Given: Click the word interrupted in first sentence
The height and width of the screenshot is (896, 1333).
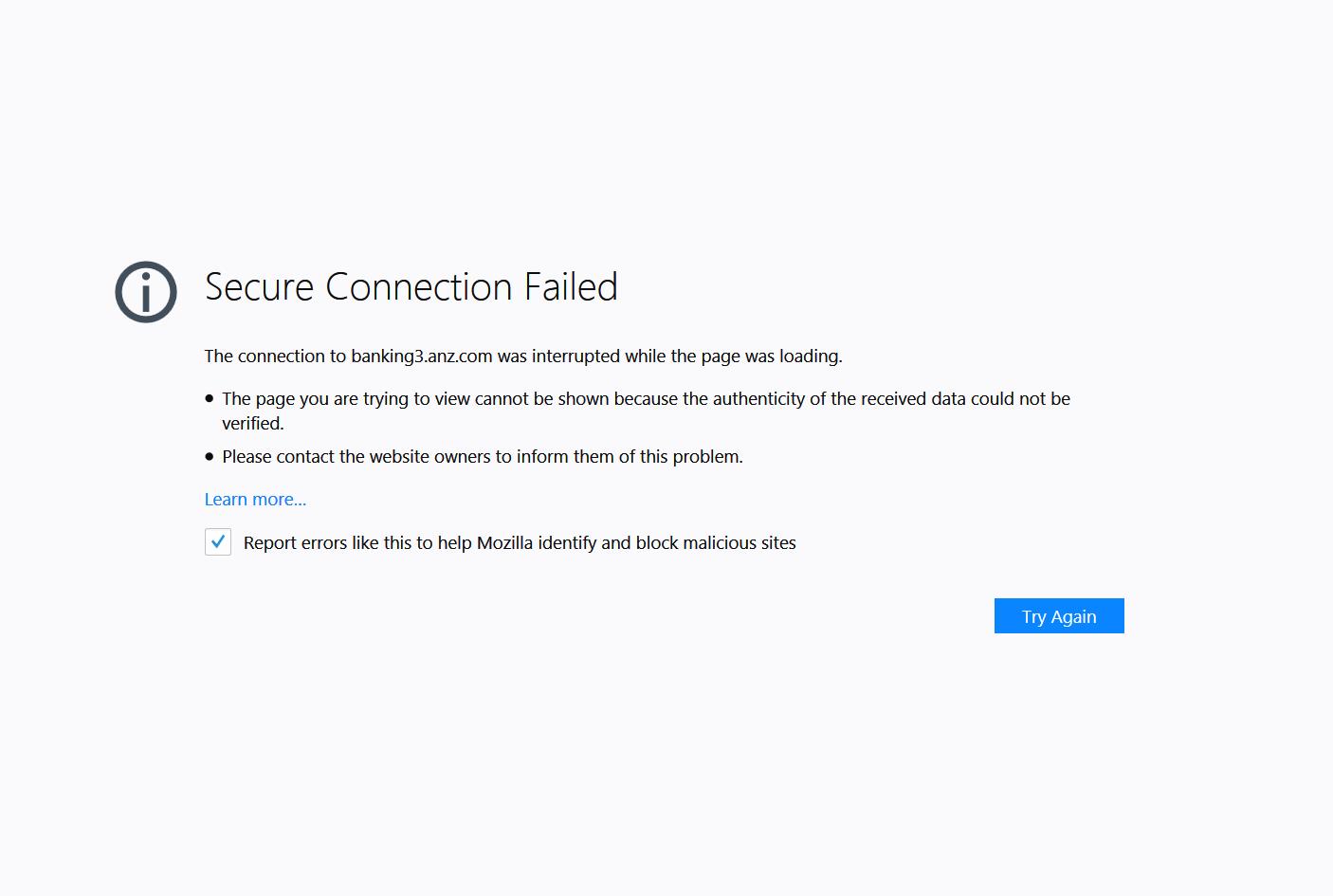Looking at the screenshot, I should (575, 357).
